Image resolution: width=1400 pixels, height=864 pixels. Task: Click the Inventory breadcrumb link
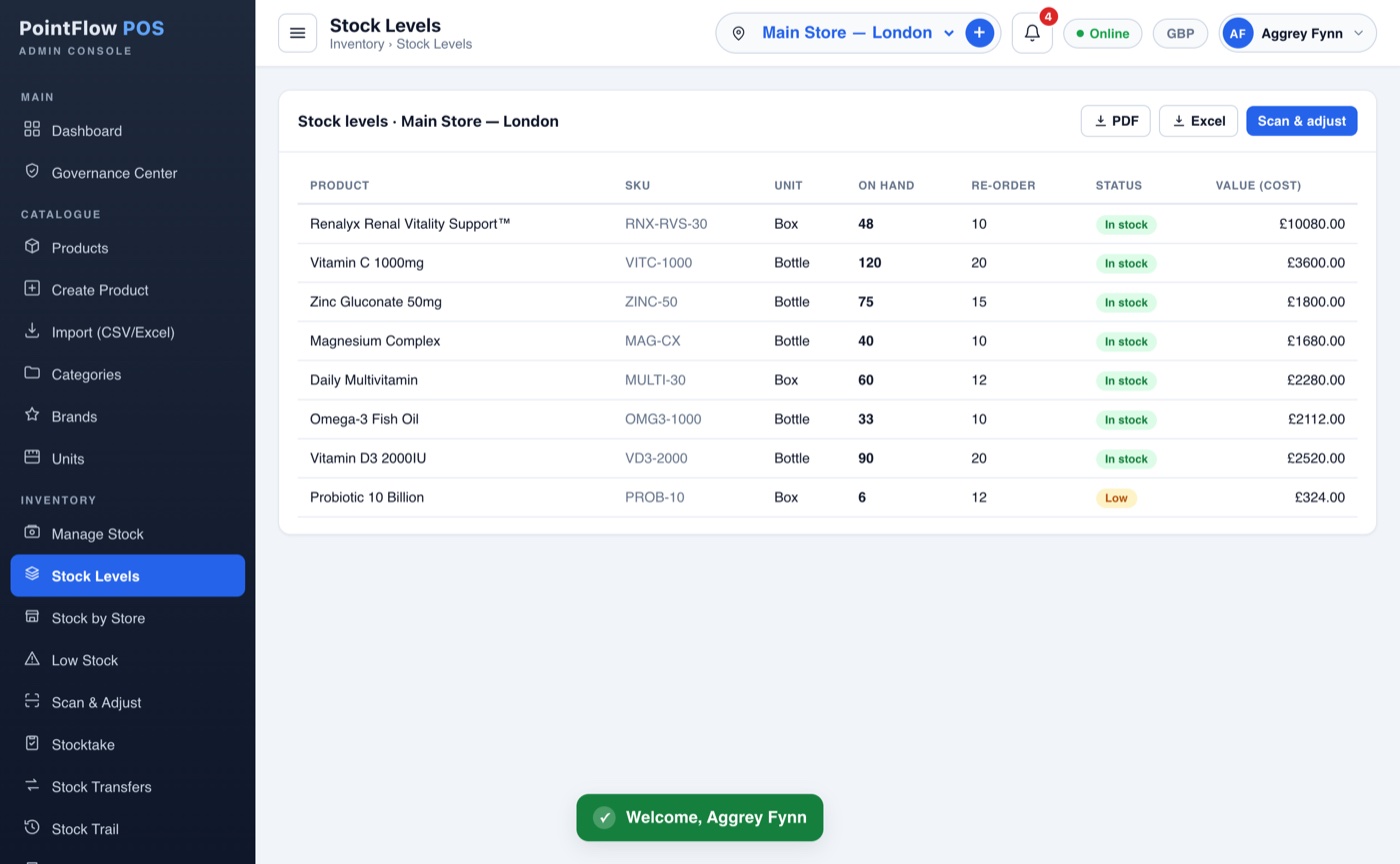(x=357, y=44)
